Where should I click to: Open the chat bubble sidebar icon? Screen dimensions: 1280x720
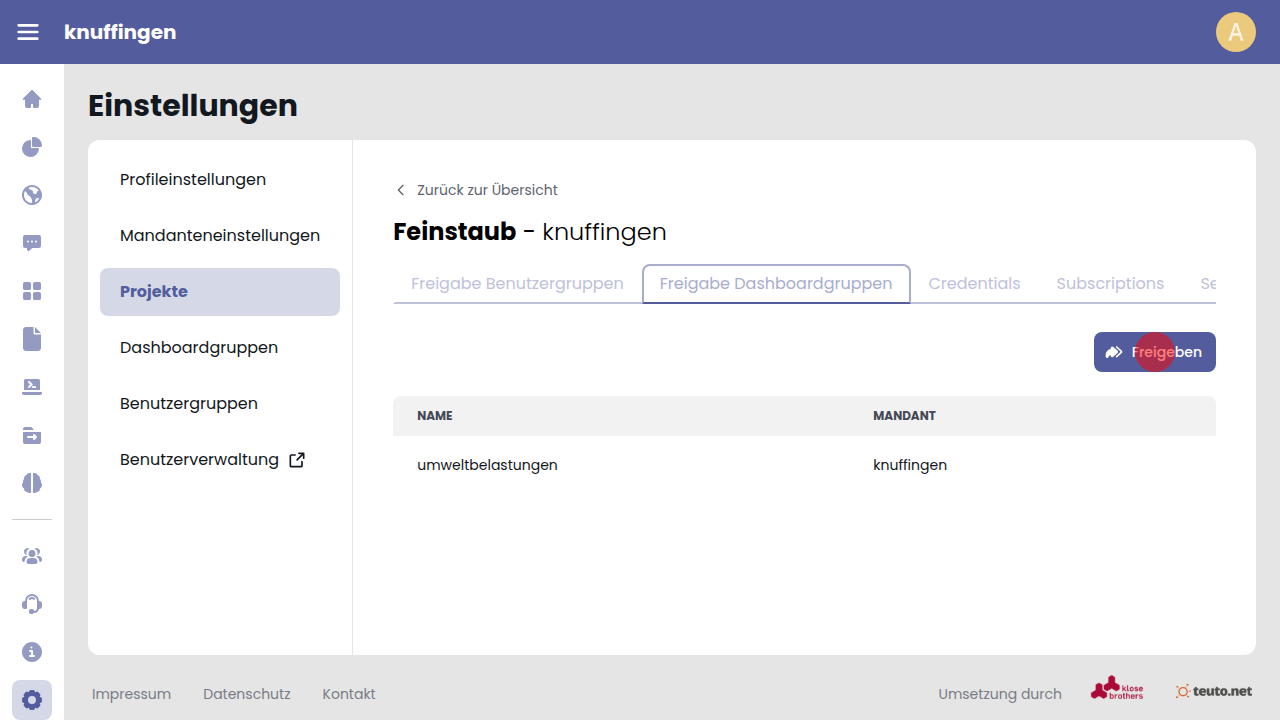(x=32, y=243)
